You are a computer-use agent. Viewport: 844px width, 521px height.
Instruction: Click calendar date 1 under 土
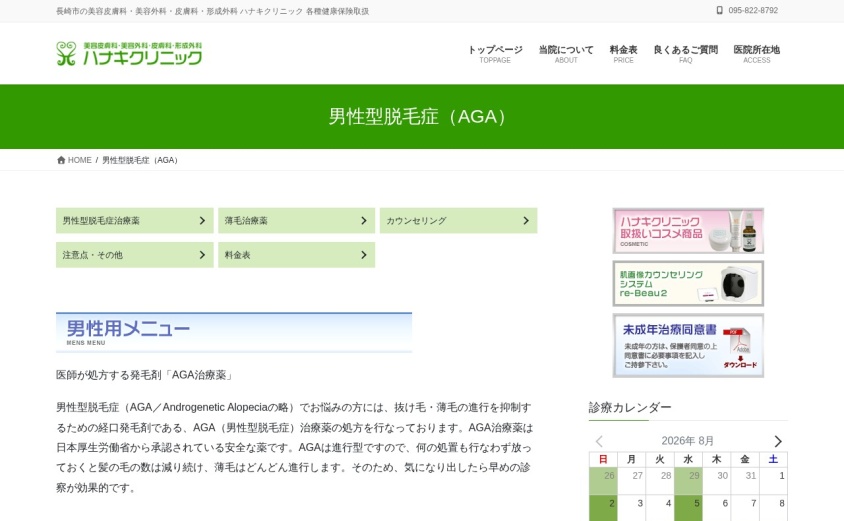pos(773,481)
